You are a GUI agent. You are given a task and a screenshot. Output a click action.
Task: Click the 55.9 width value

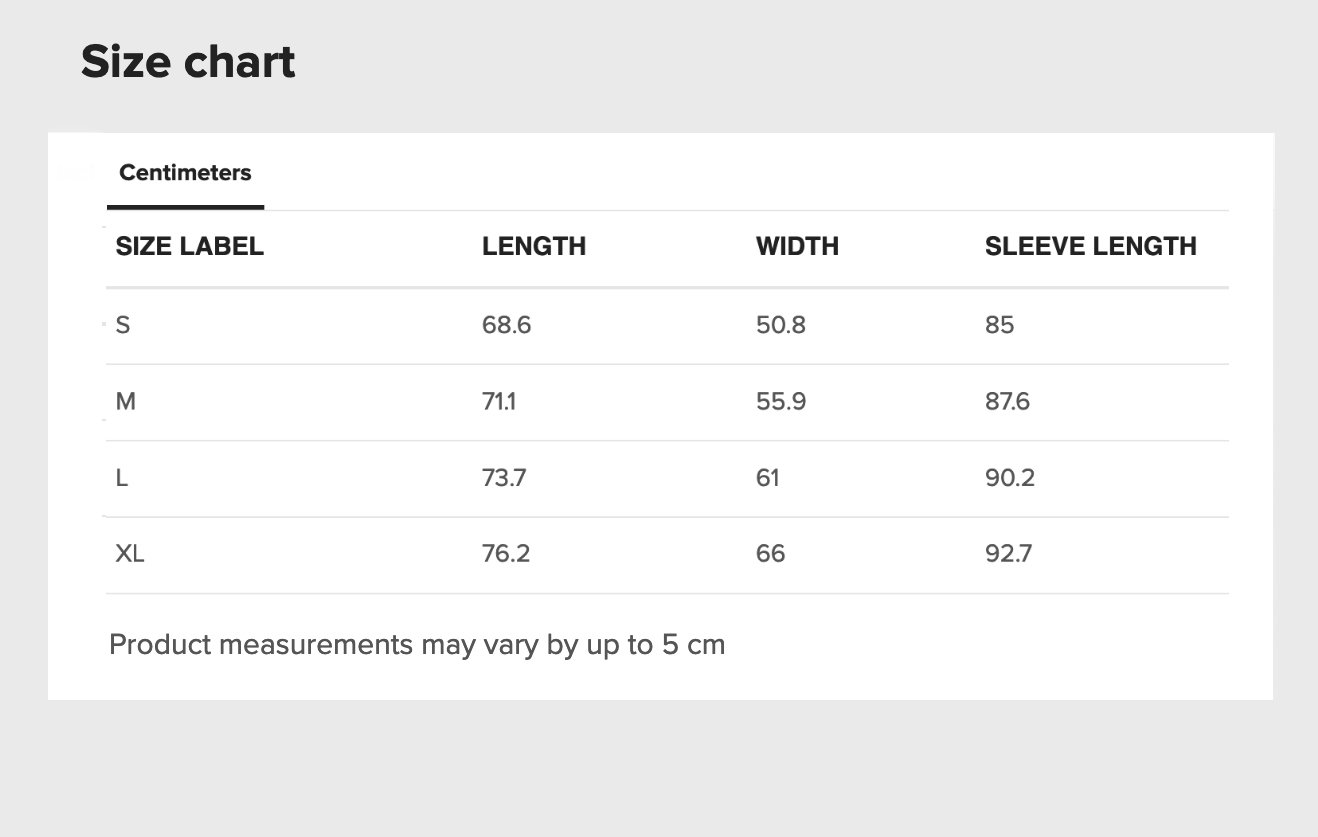point(781,402)
